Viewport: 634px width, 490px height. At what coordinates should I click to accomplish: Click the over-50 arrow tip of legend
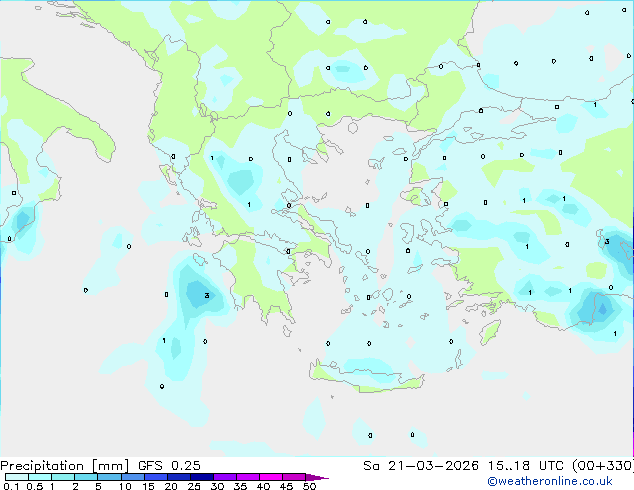pos(317,477)
